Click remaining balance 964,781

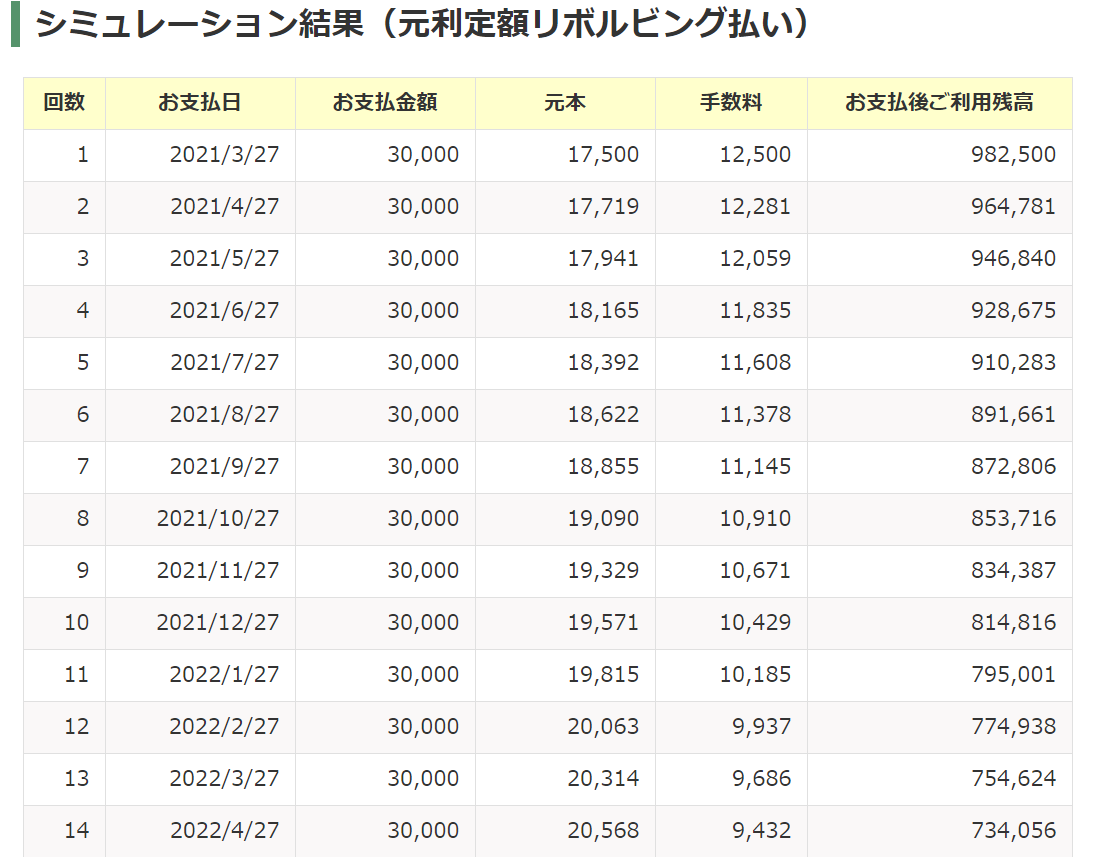[x=1014, y=206]
